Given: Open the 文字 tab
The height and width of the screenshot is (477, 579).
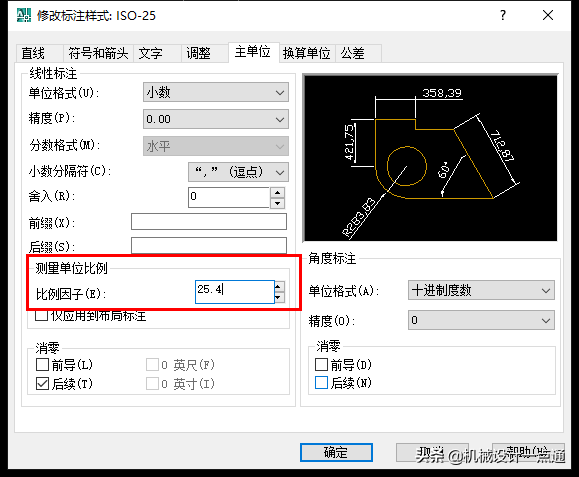Looking at the screenshot, I should click(x=157, y=54).
